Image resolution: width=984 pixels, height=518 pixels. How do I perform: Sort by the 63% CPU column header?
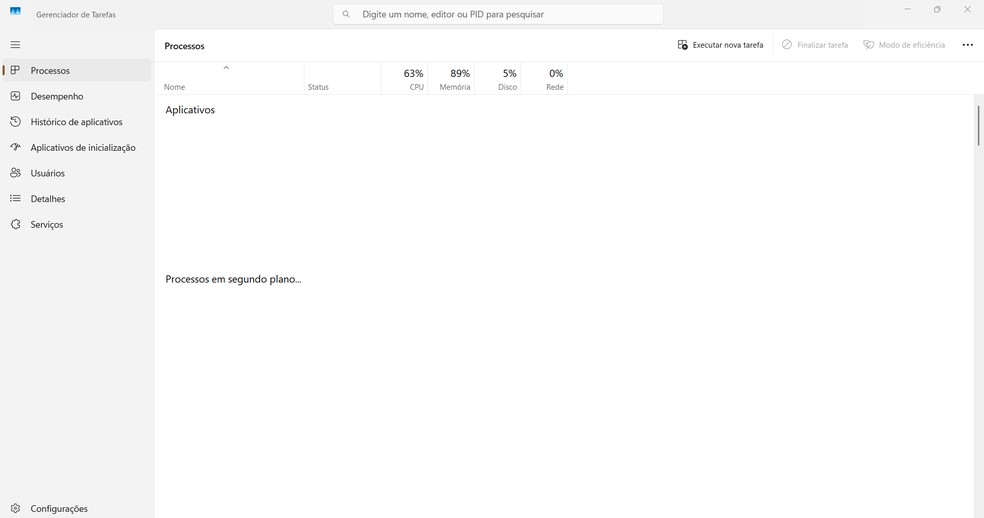405,78
